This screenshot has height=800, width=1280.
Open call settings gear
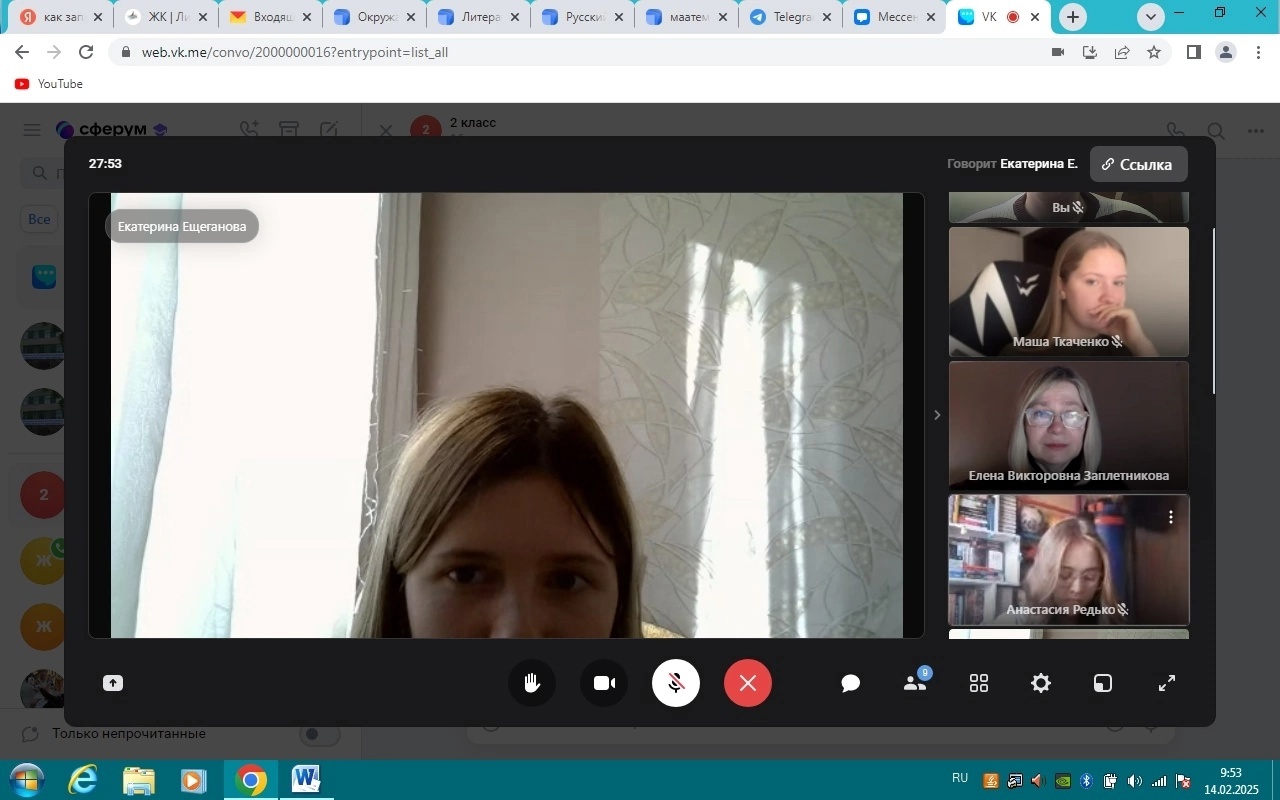click(1041, 683)
